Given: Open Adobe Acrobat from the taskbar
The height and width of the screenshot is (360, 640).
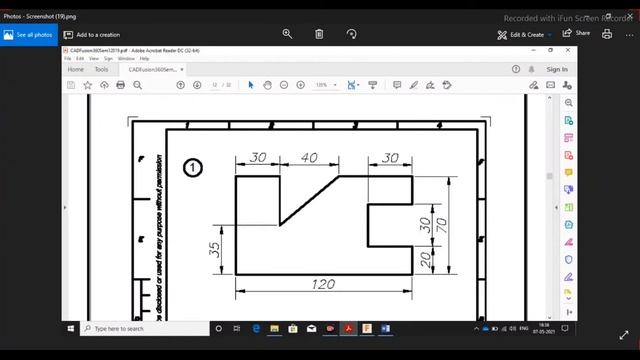Looking at the screenshot, I should point(349,329).
